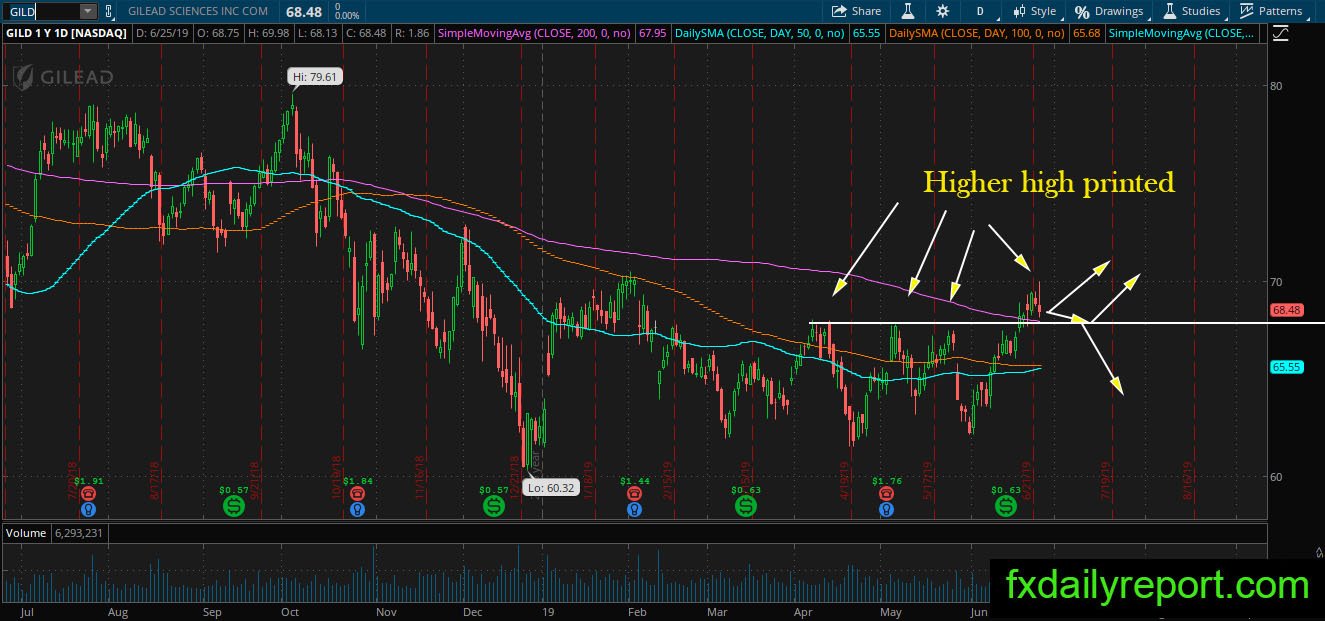Click the flask icon in the toolbar
The image size is (1325, 621).
click(x=908, y=11)
